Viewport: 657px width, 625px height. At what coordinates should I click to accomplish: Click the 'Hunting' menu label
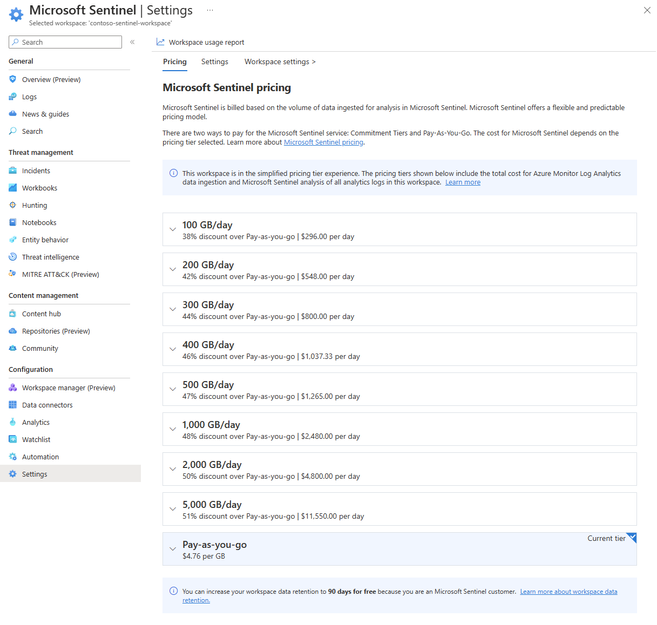pos(34,205)
